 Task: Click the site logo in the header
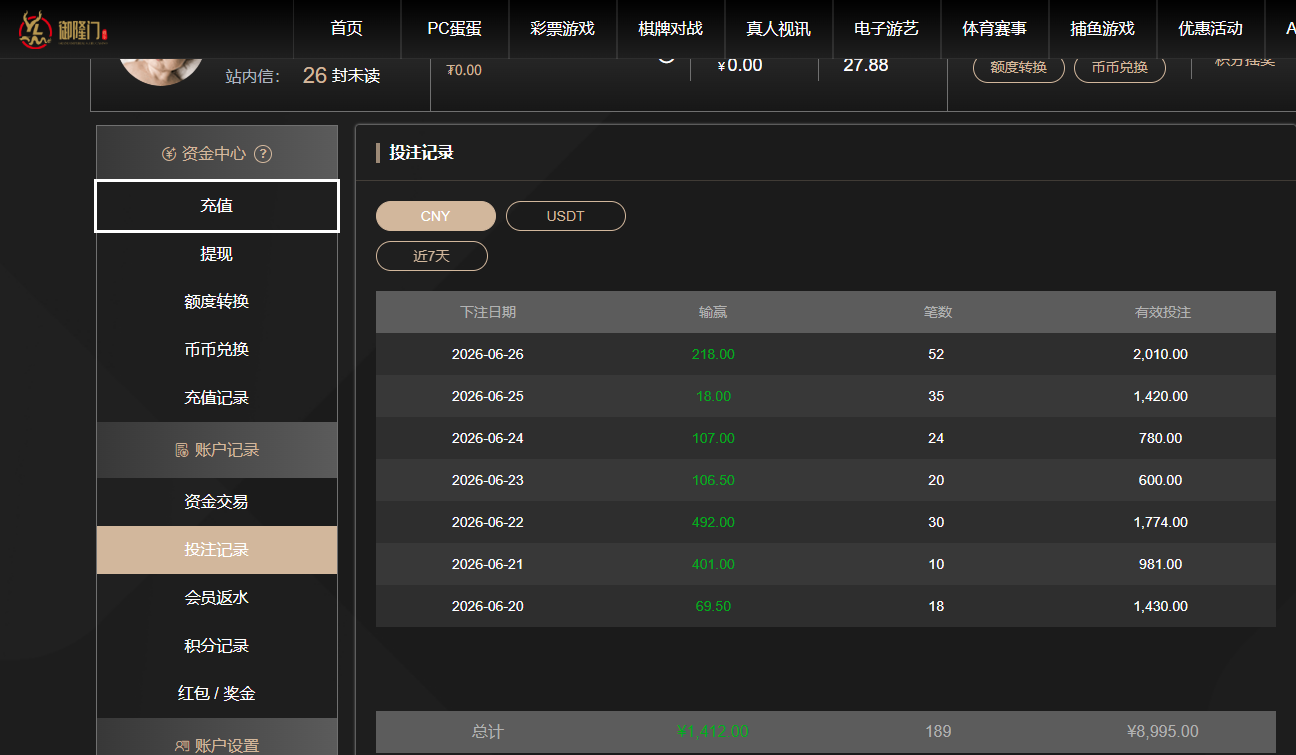(x=62, y=29)
